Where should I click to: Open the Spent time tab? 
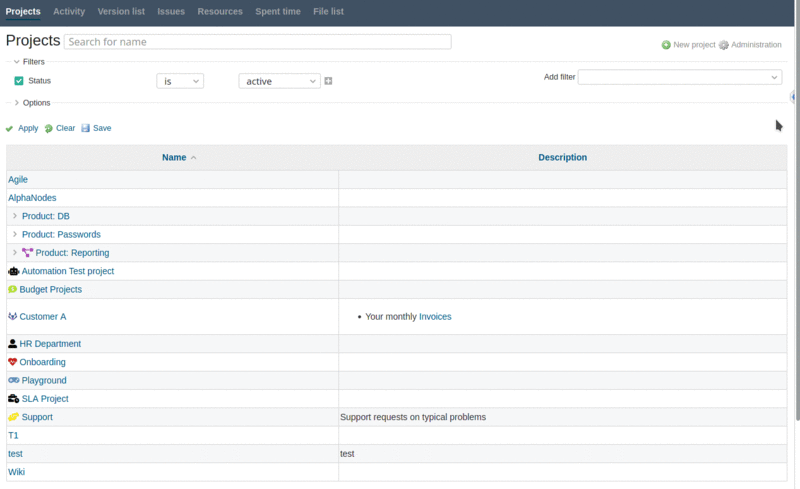278,12
